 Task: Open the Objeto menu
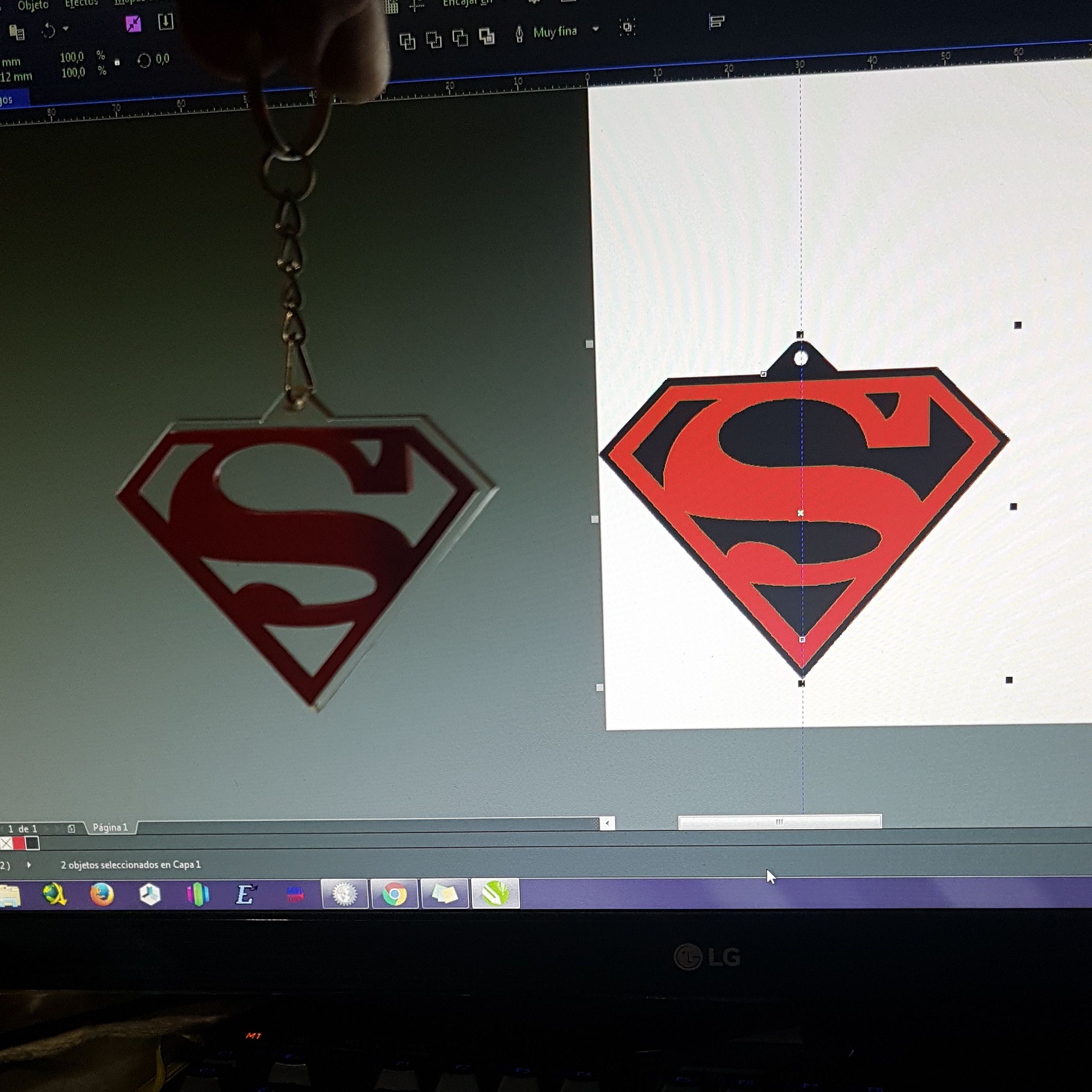coord(32,5)
